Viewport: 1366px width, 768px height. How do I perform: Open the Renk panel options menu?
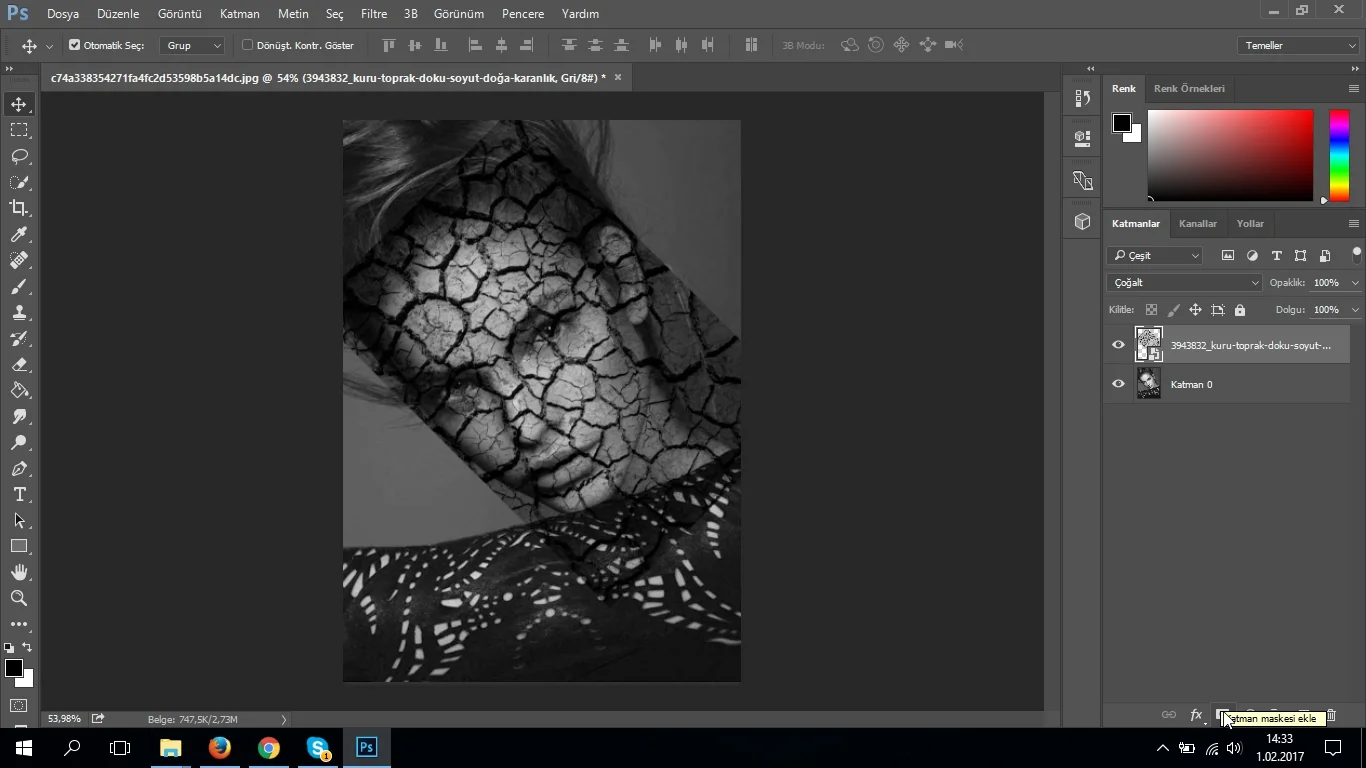pos(1354,88)
